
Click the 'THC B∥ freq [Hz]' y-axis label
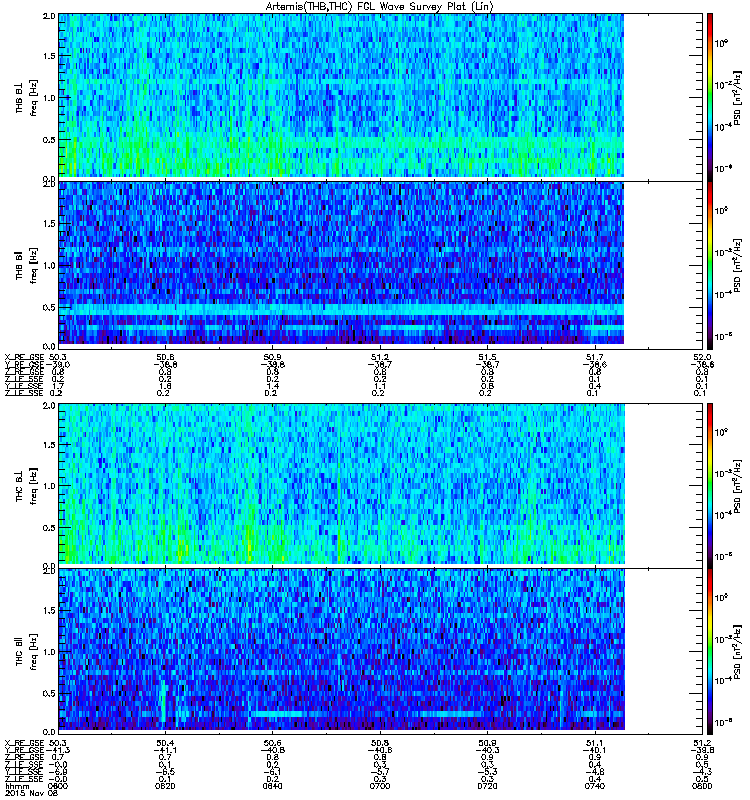pyautogui.click(x=27, y=652)
